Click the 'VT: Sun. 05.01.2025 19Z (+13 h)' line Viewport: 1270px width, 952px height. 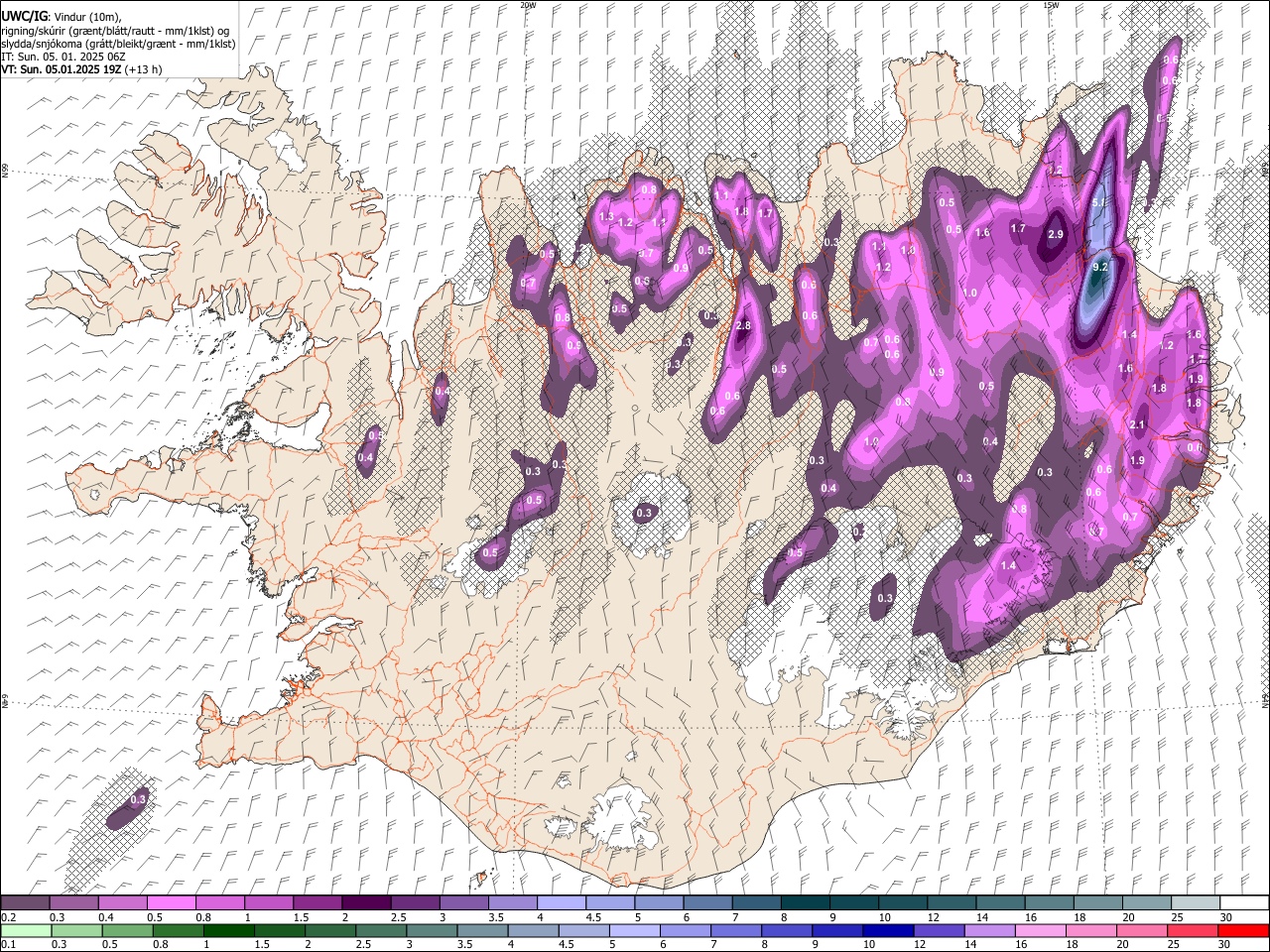tap(81, 69)
